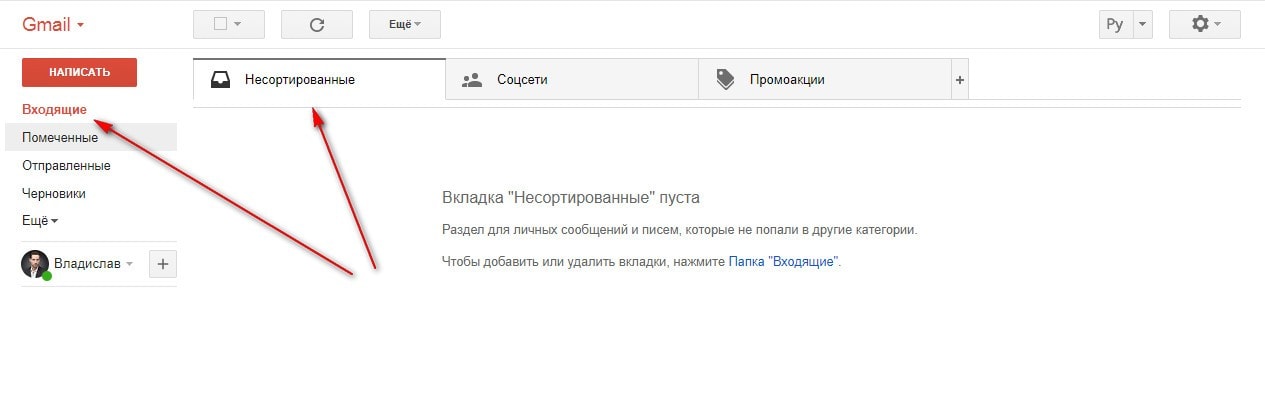Click the tag icon on Промоакции tab

tap(726, 80)
